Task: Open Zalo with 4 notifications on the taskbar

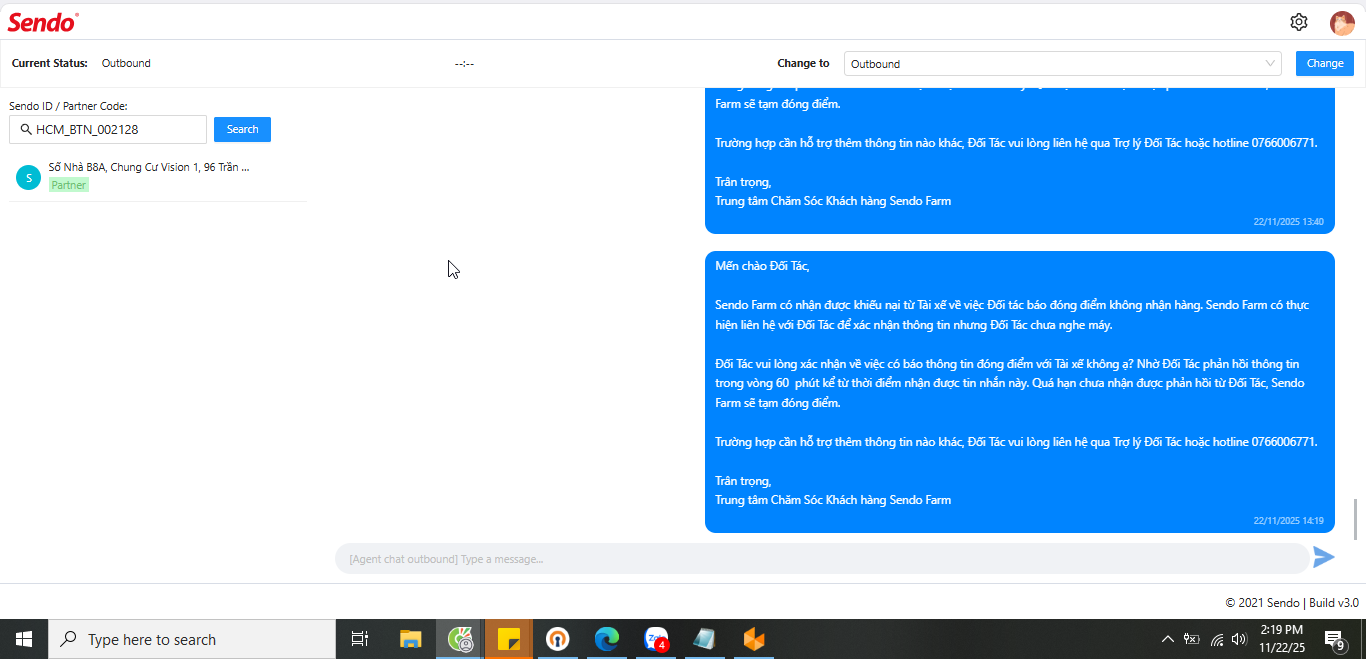Action: point(656,639)
